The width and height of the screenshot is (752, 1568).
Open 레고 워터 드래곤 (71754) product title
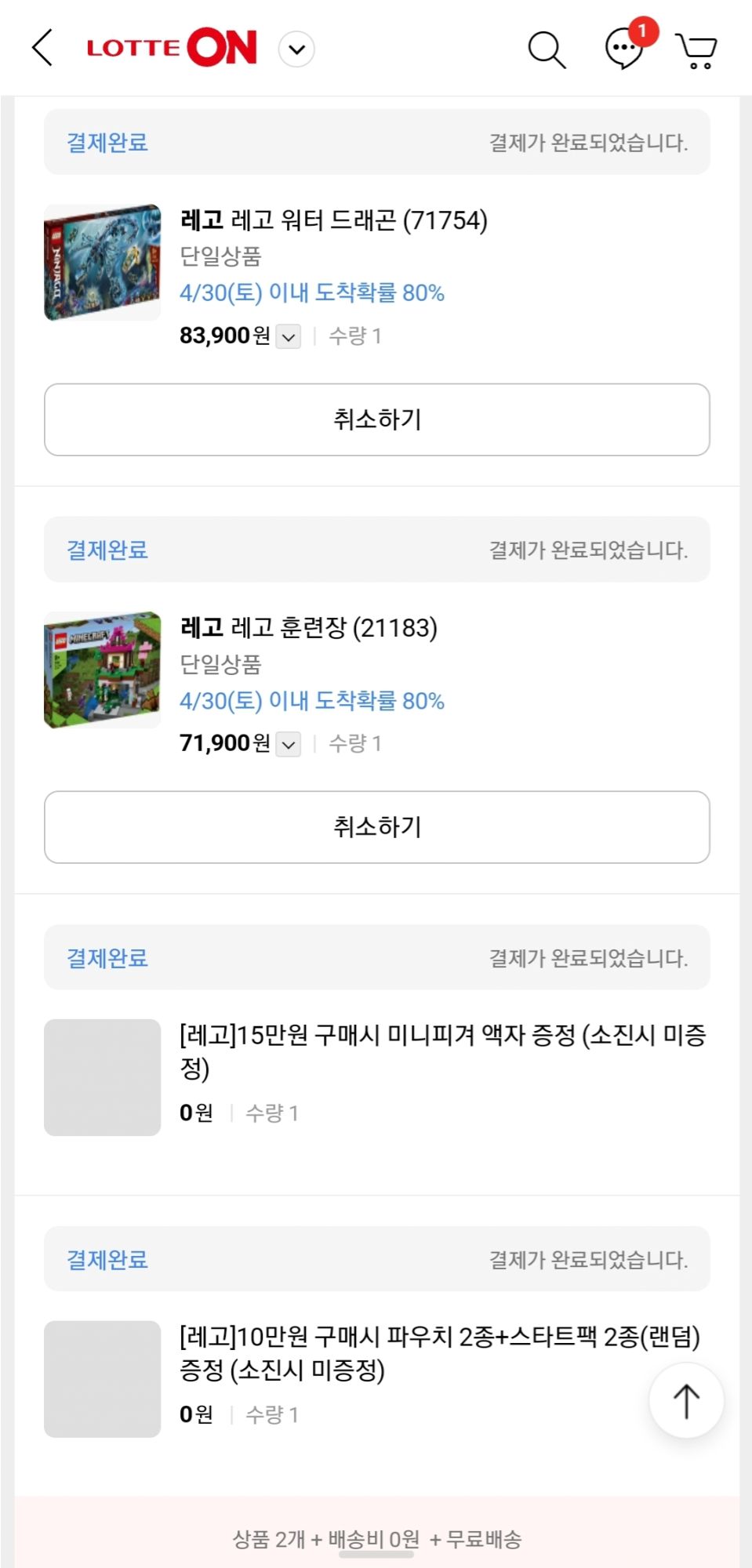(334, 220)
